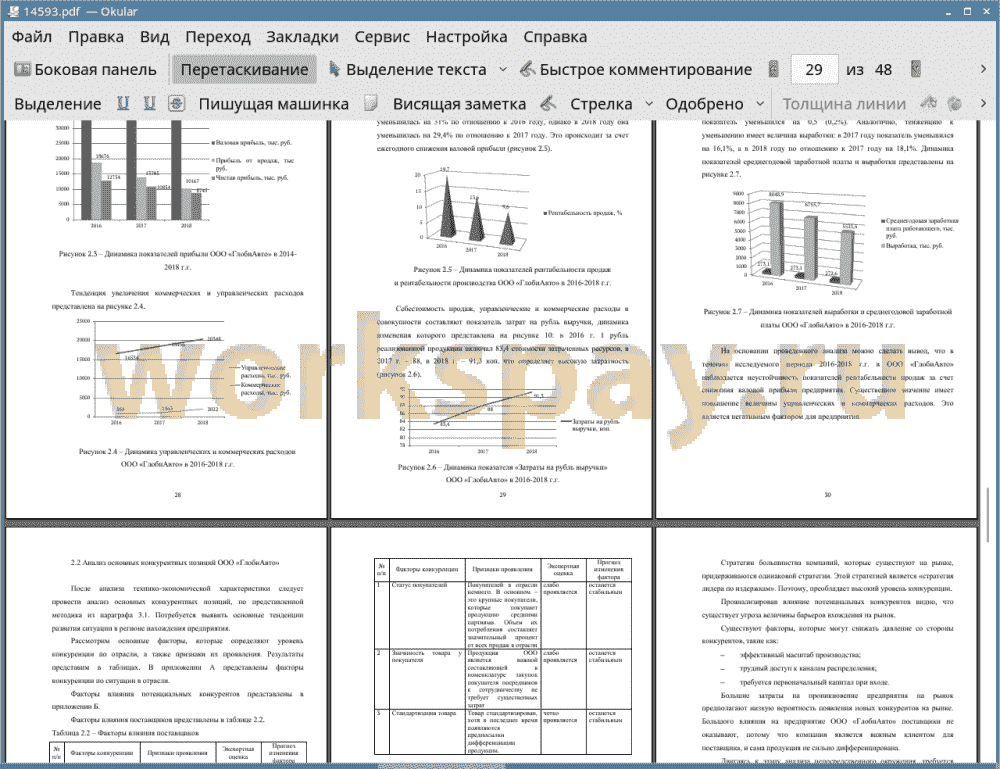Click the Таблица 2.2 – Факторы влияния поставщиков caption
Image resolution: width=1000 pixels, height=769 pixels.
[x=125, y=733]
